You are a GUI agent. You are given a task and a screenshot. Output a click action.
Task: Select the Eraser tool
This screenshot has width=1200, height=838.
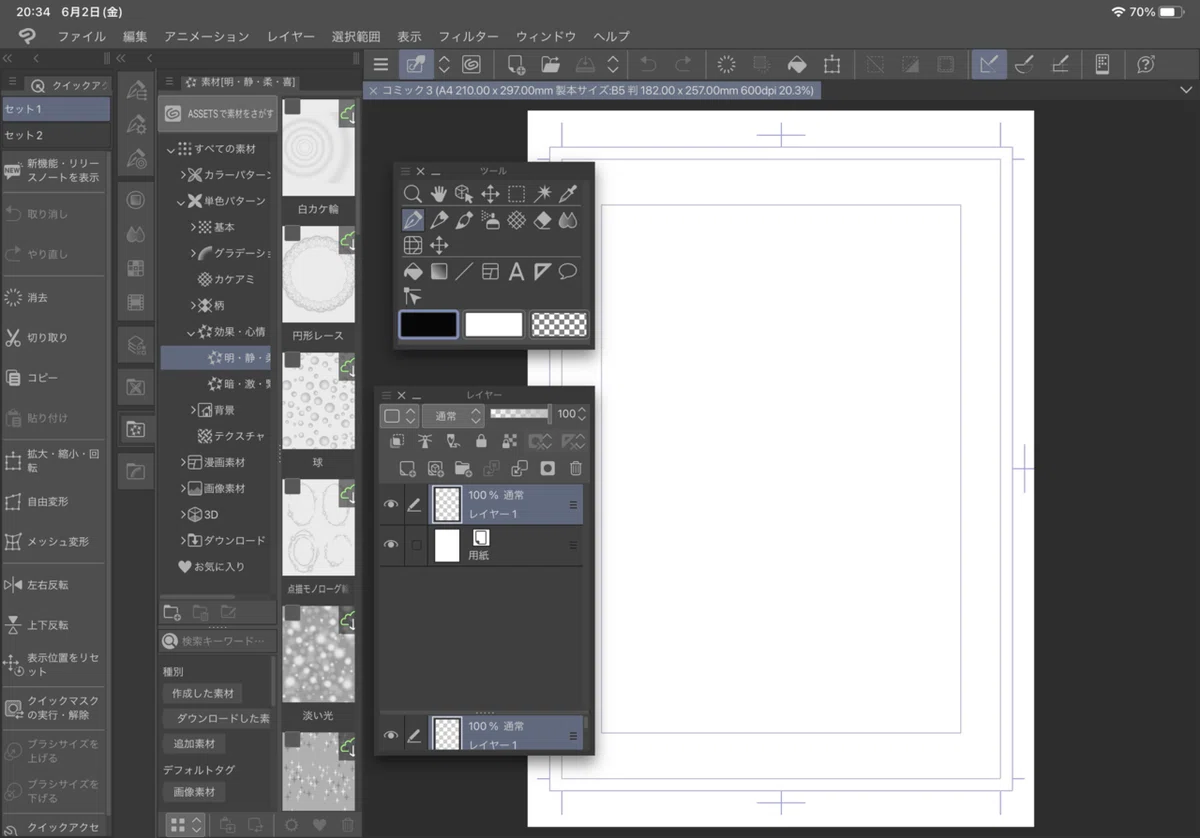[542, 220]
